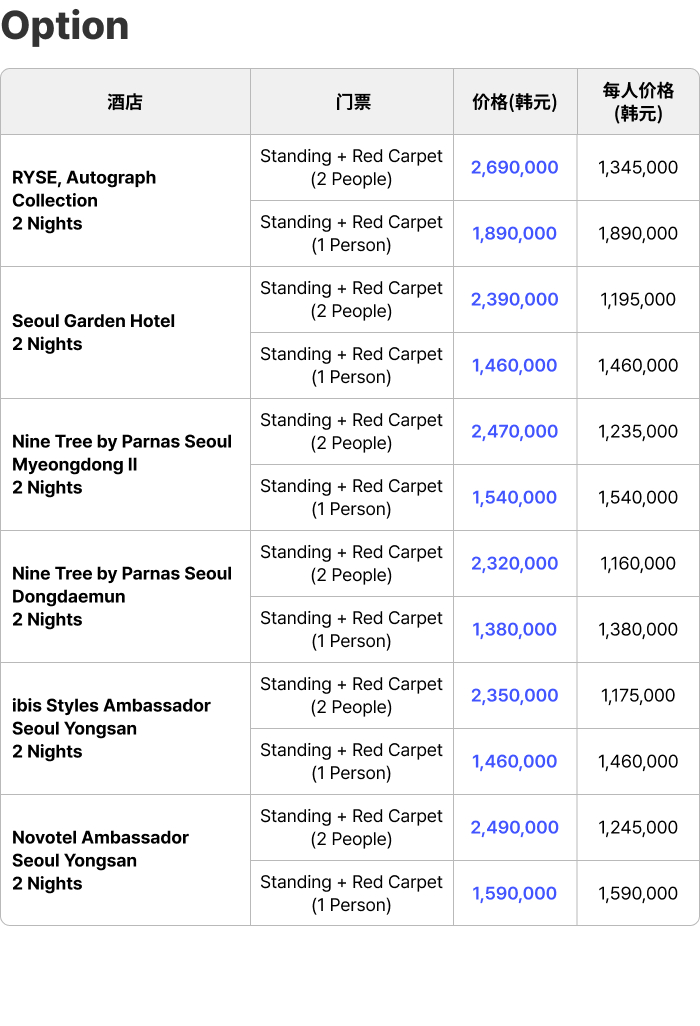
Task: Click the 门票 column header
Action: click(x=352, y=102)
